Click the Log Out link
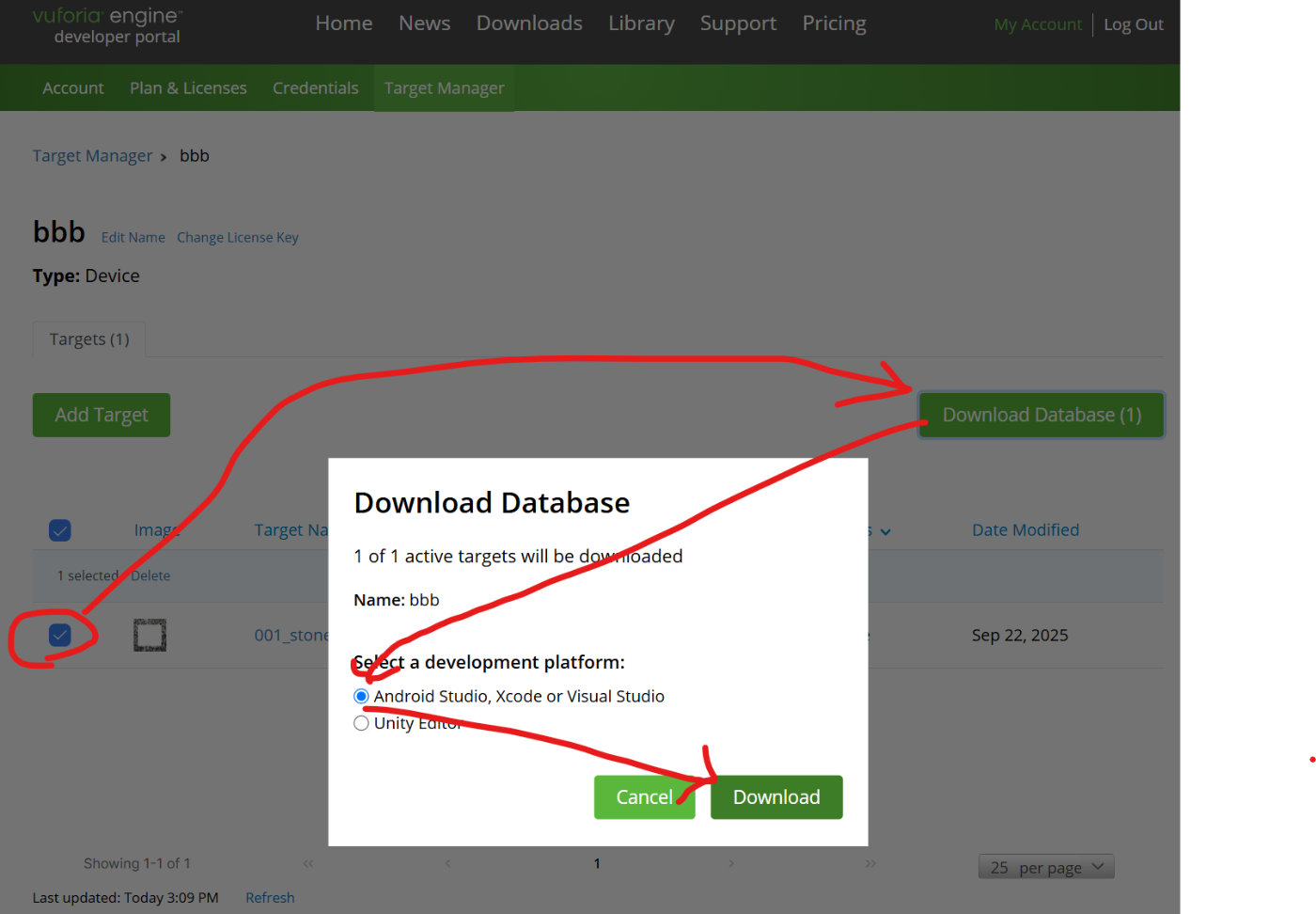Image resolution: width=1316 pixels, height=914 pixels. click(x=1134, y=24)
